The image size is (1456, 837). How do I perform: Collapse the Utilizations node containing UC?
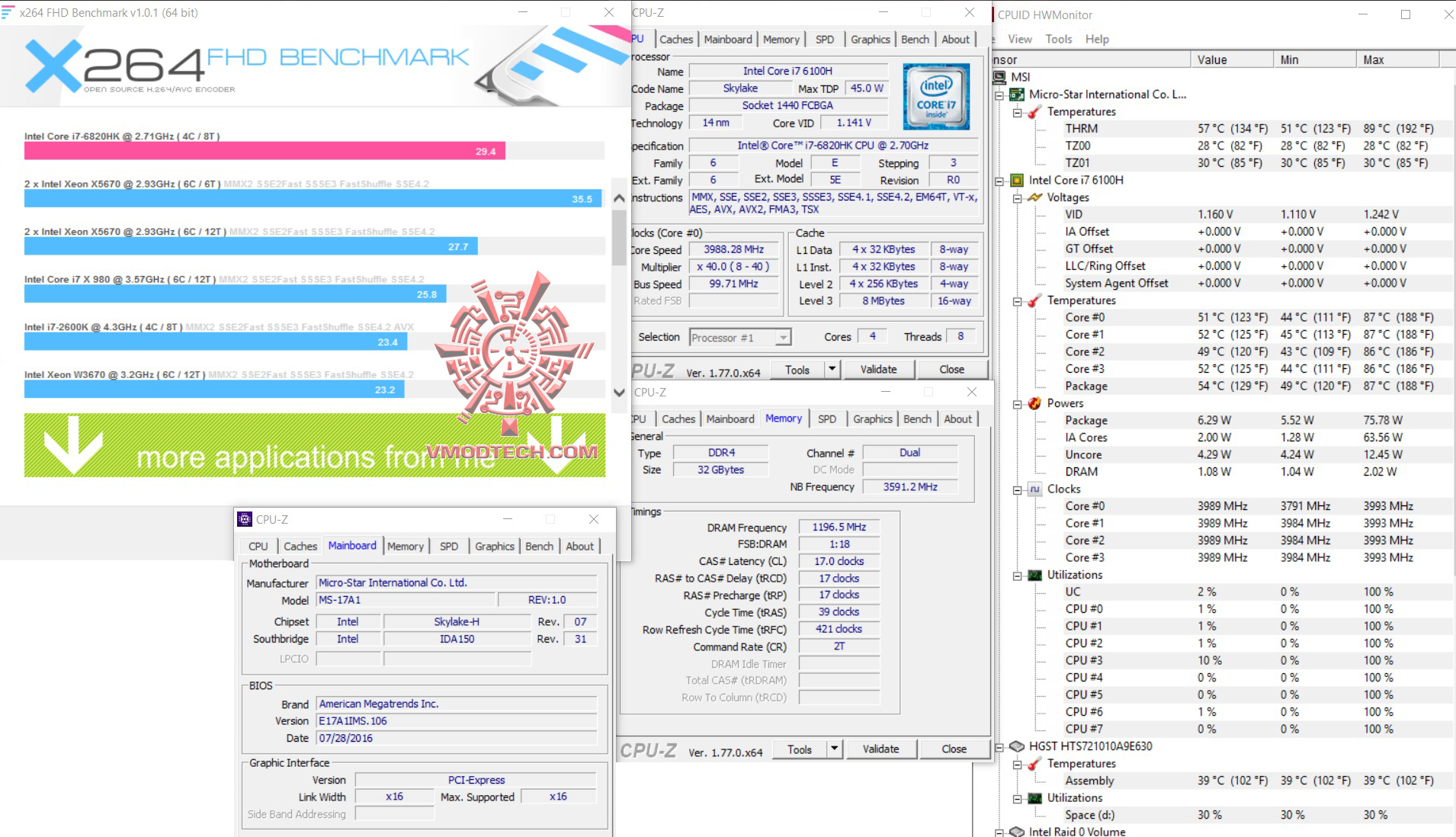1017,576
